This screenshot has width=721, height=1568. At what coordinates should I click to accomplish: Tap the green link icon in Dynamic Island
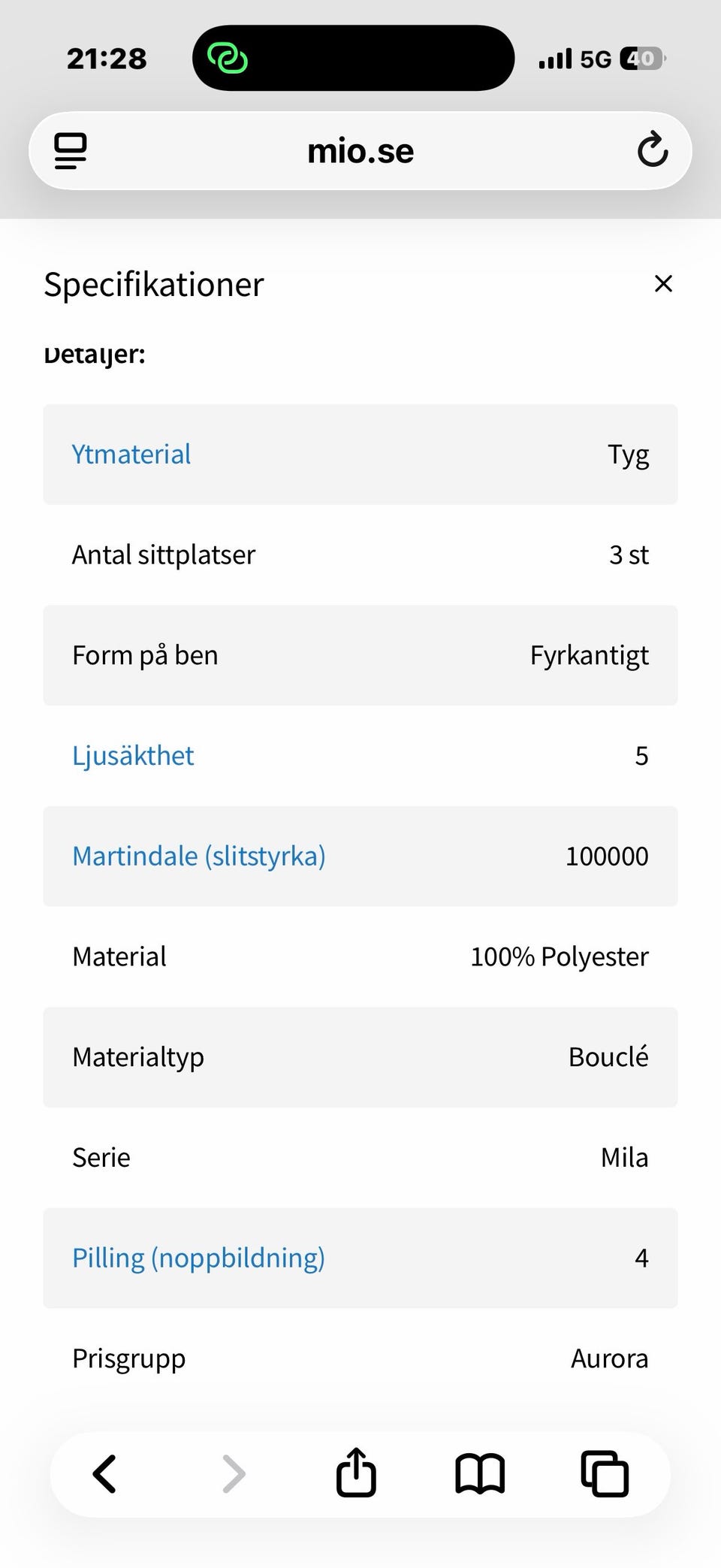[x=227, y=59]
